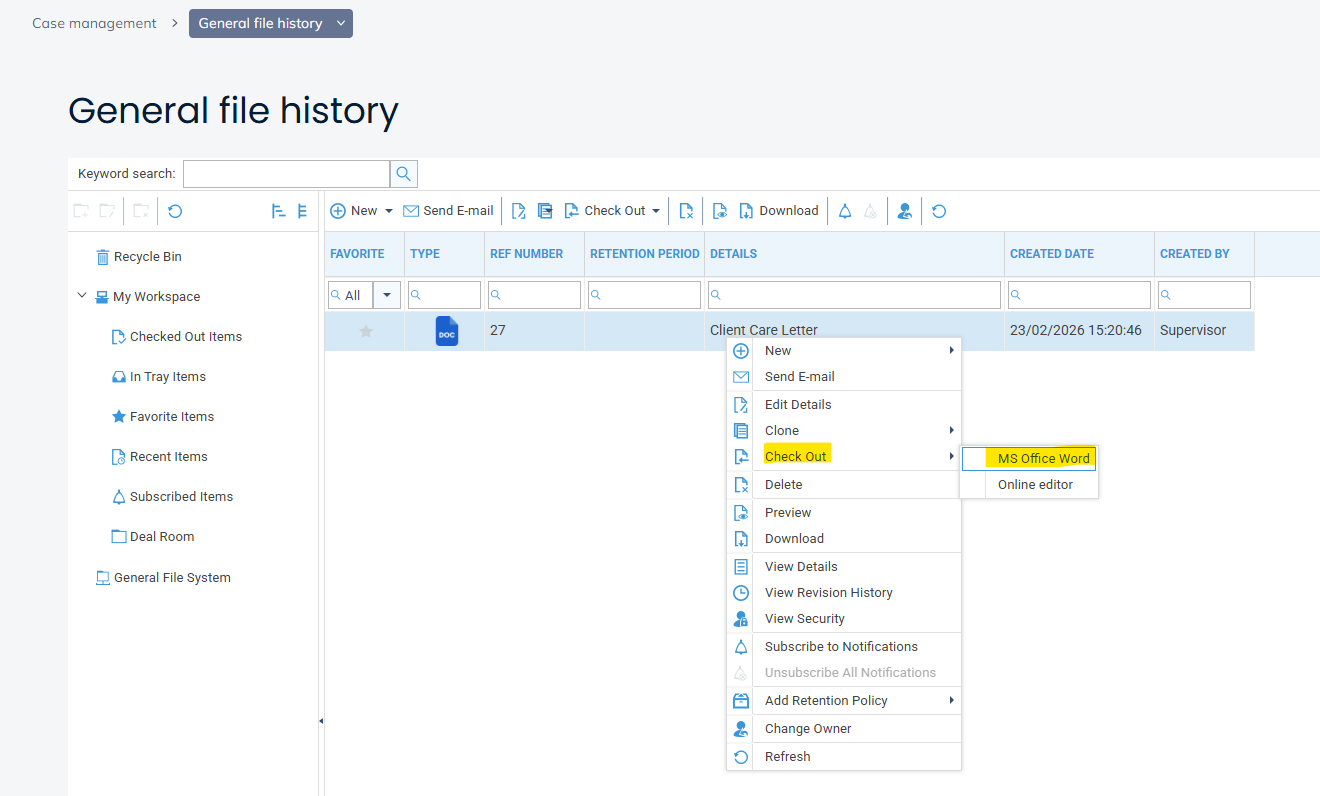Click the Preview eye icon in toolbar
Viewport: 1320px width, 796px height.
coord(719,211)
